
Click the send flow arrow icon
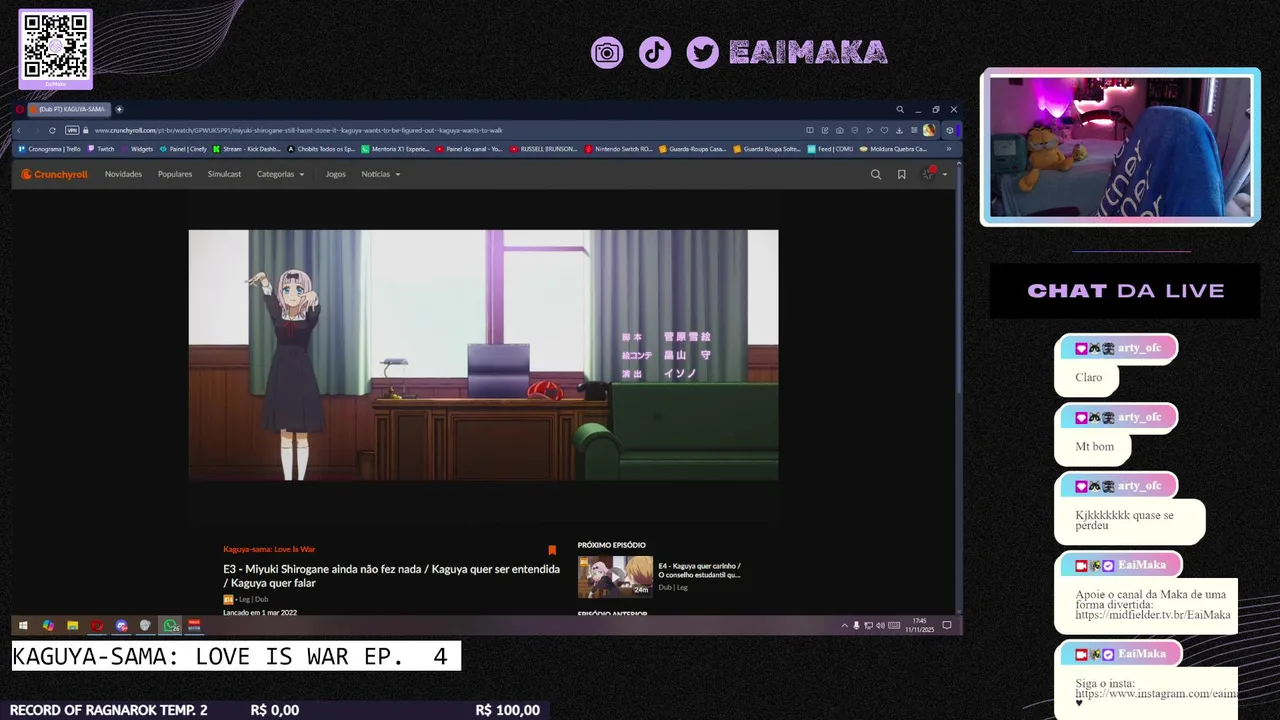tap(870, 130)
